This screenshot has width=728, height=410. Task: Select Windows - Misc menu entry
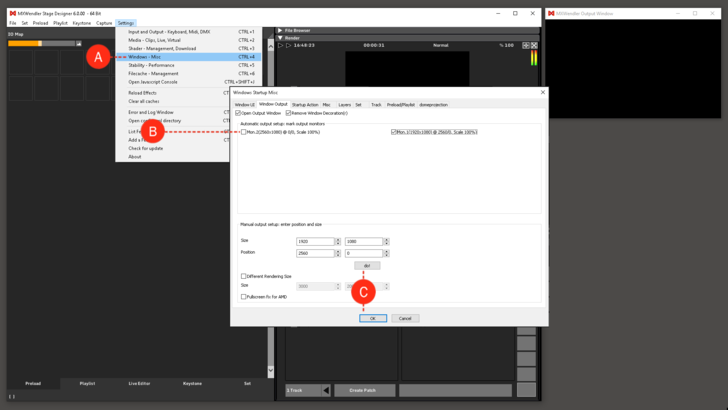(188, 57)
